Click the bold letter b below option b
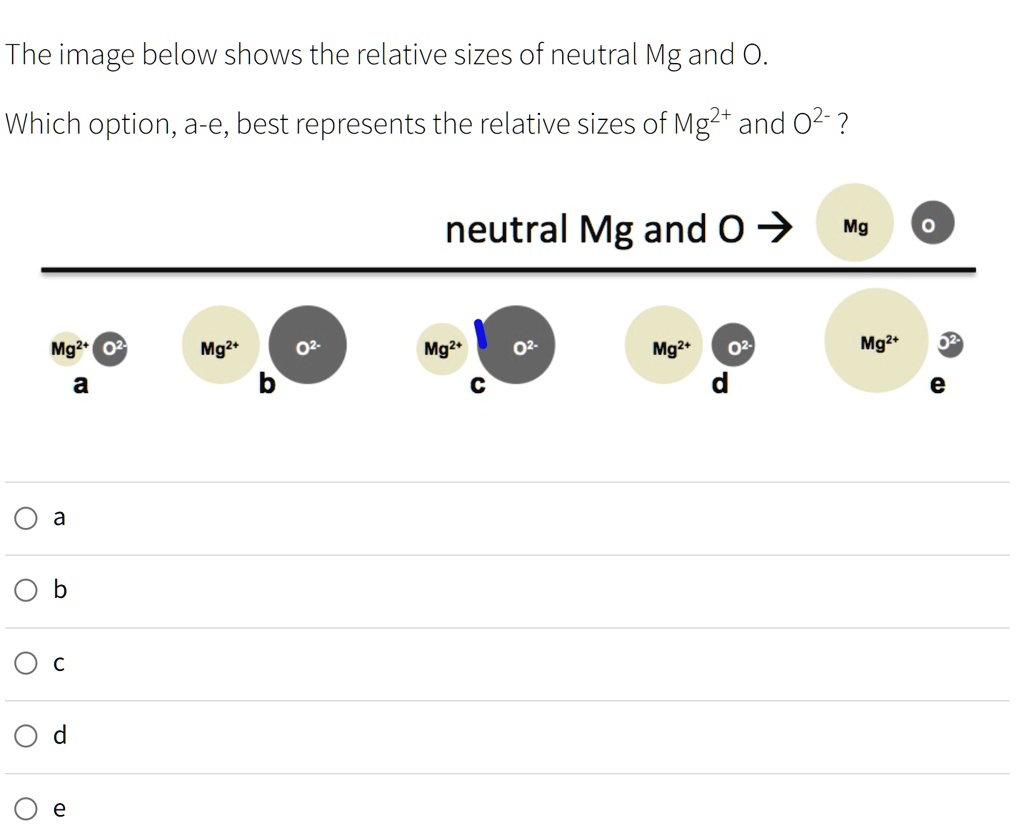 coord(266,384)
